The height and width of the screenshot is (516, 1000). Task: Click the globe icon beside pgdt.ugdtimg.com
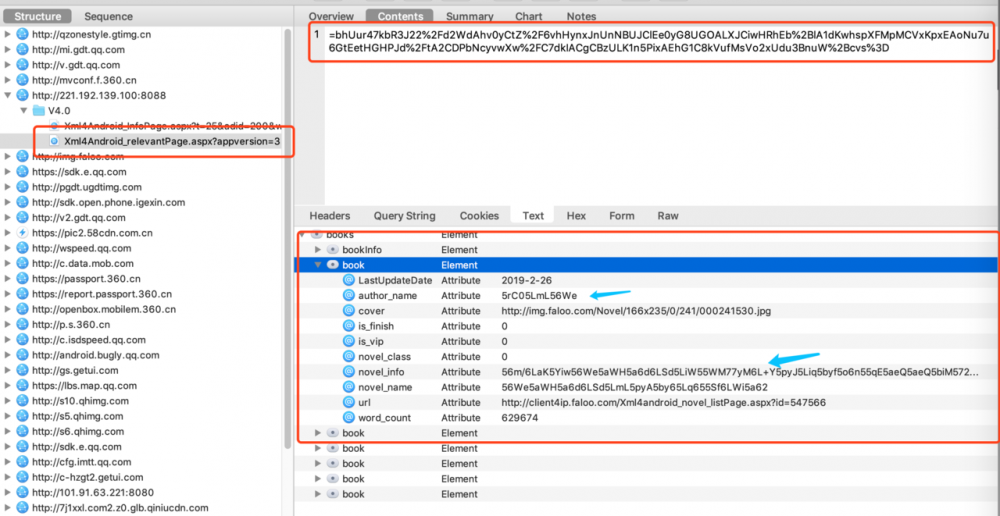tap(23, 187)
